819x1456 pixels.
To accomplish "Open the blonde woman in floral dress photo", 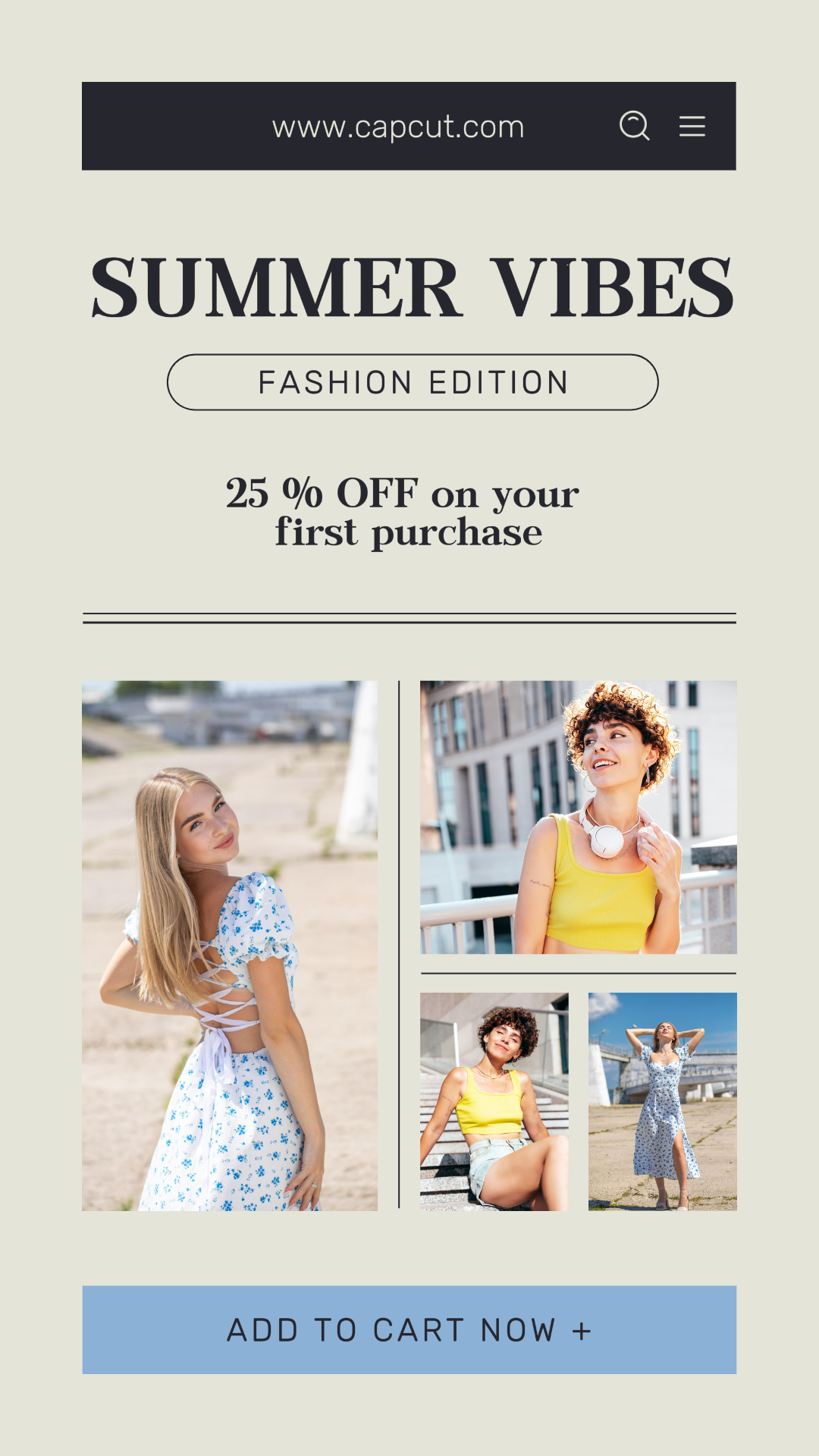I will coord(230,946).
